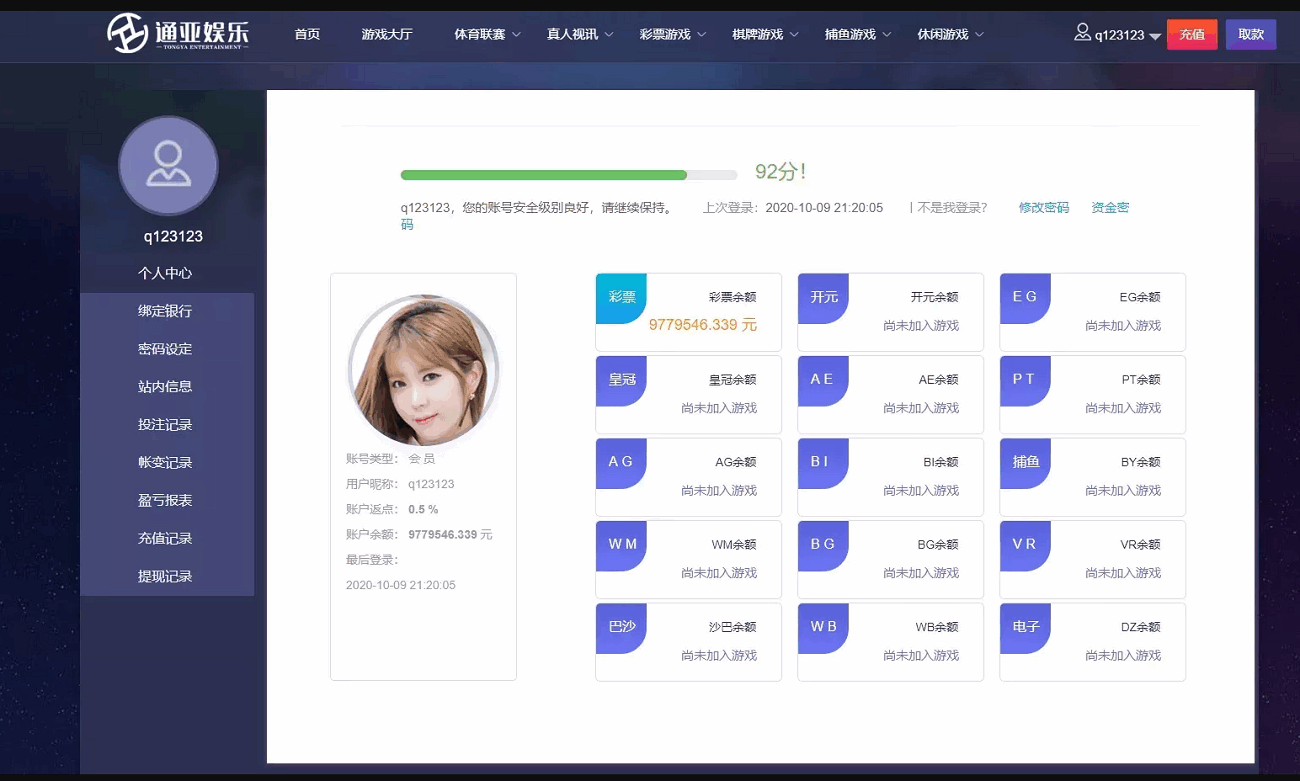Screen dimensions: 1300x781
Task: Click the 皇冠 game badge
Action: [621, 381]
